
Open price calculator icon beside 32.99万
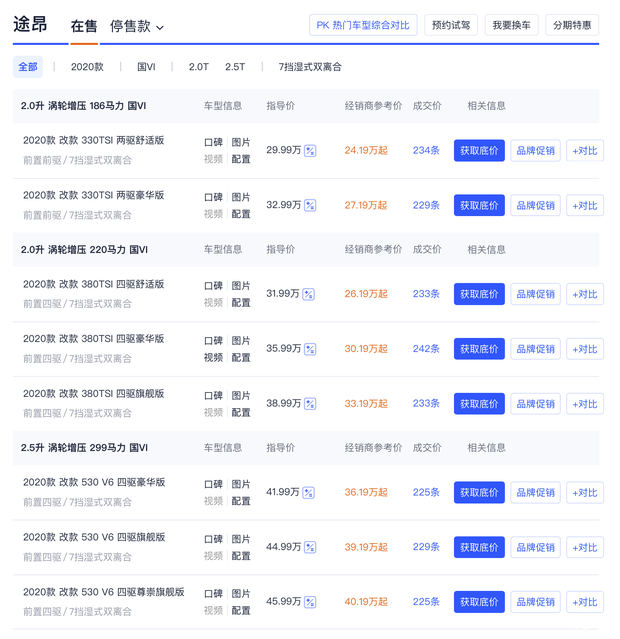[x=310, y=205]
